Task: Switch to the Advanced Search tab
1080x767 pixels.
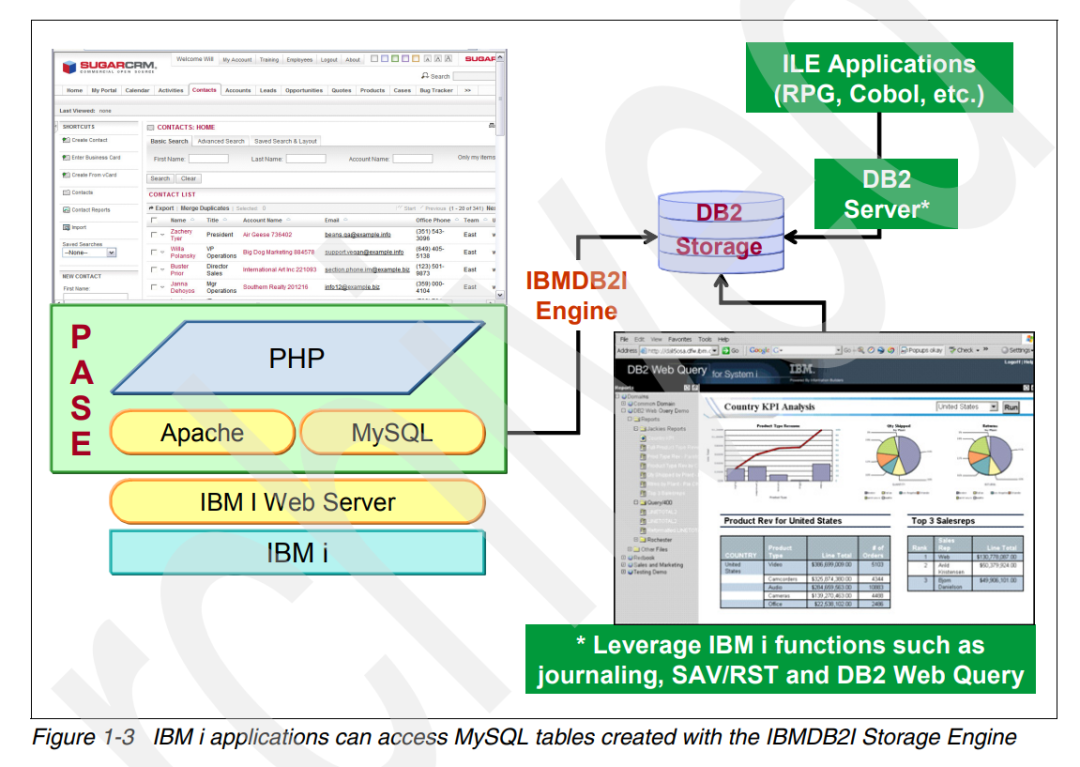Action: click(220, 141)
